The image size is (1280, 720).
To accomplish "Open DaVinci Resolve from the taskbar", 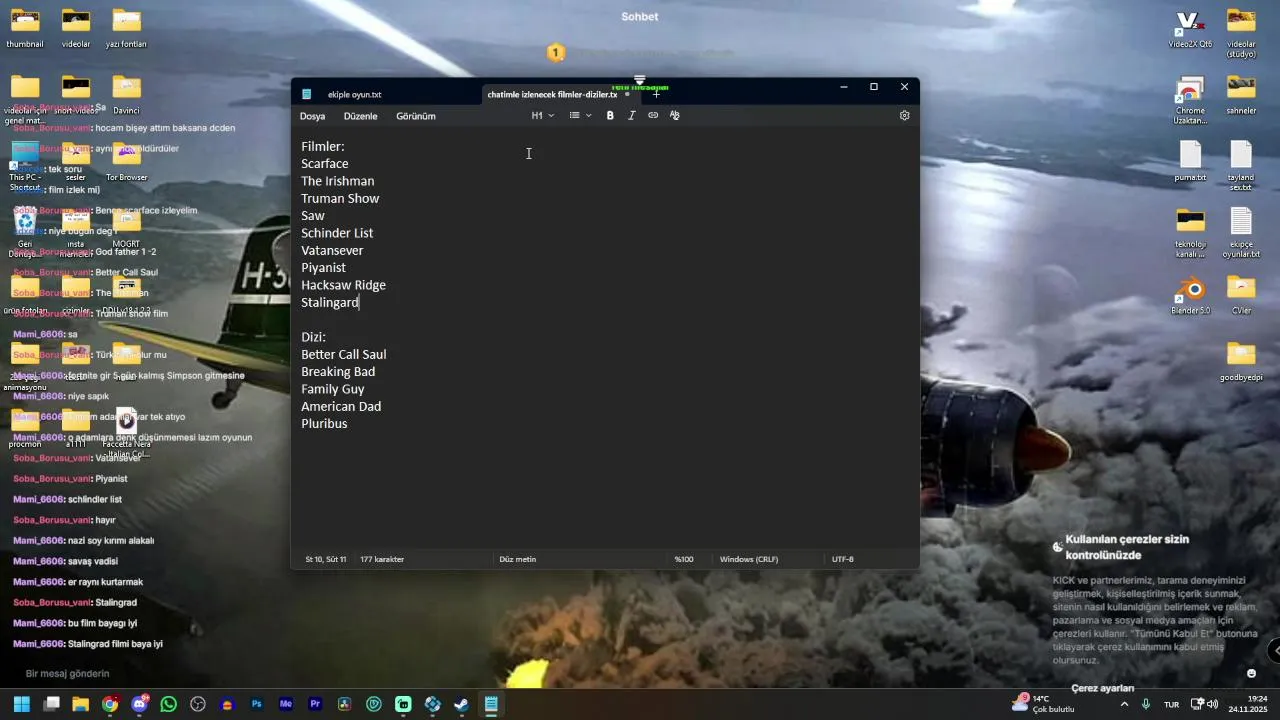I will click(345, 704).
